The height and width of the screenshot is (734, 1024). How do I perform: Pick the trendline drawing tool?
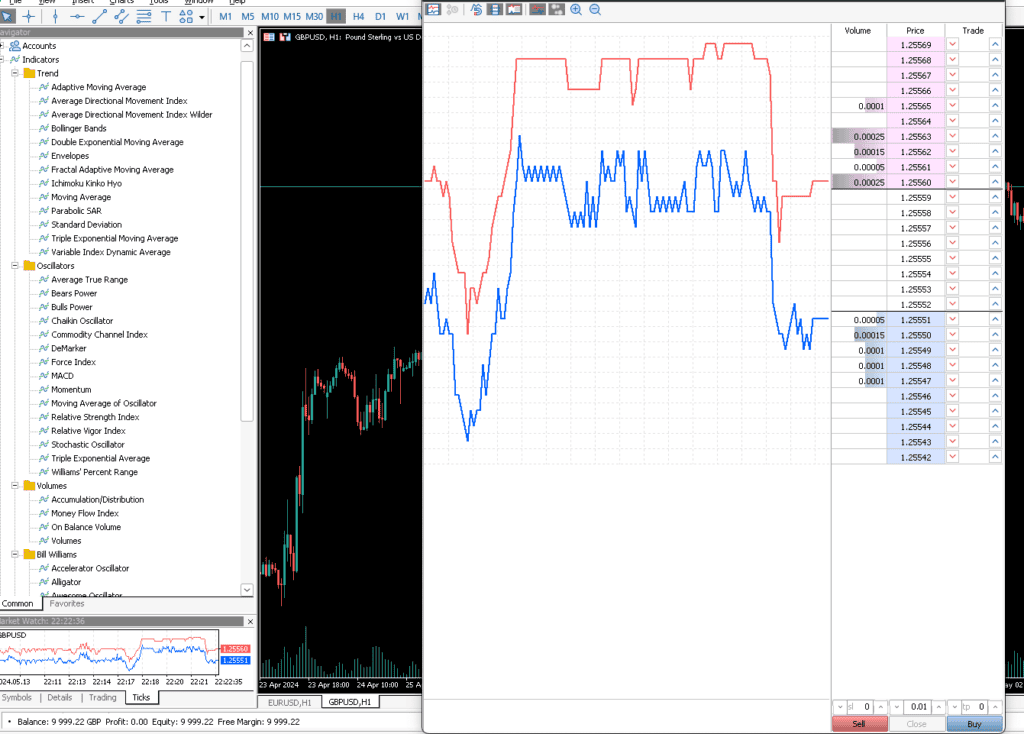(99, 17)
